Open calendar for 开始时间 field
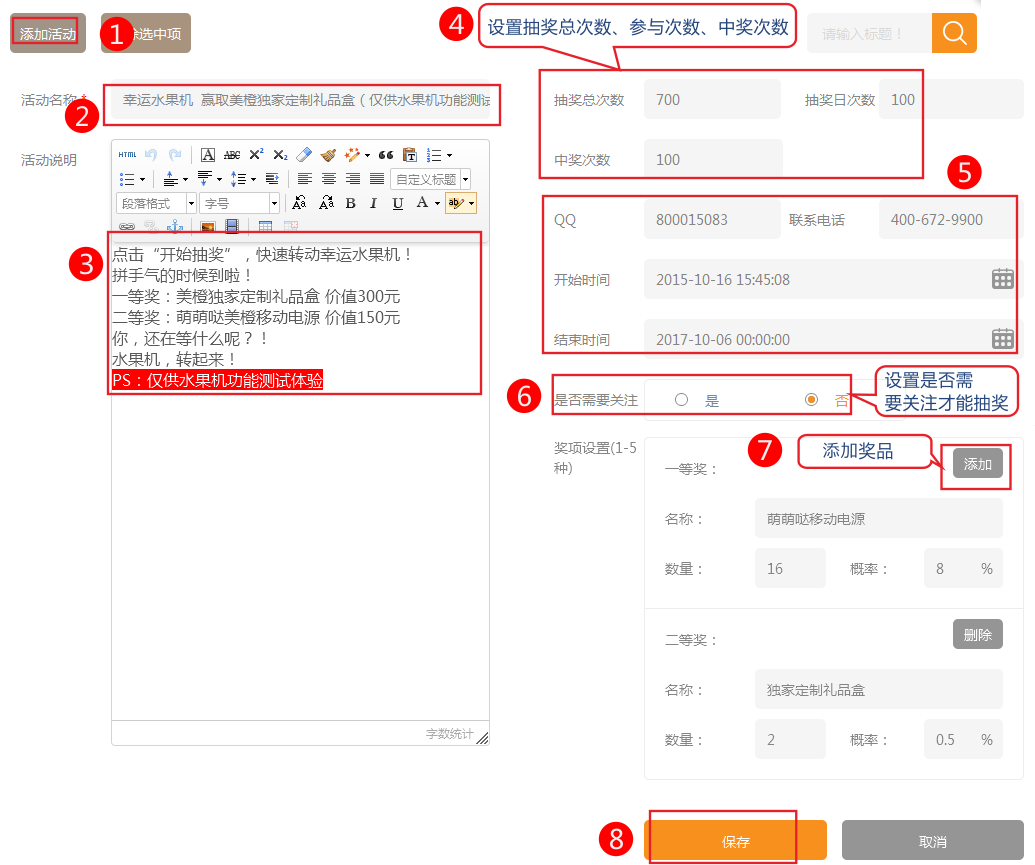Image resolution: width=1035 pixels, height=865 pixels. tap(1002, 279)
